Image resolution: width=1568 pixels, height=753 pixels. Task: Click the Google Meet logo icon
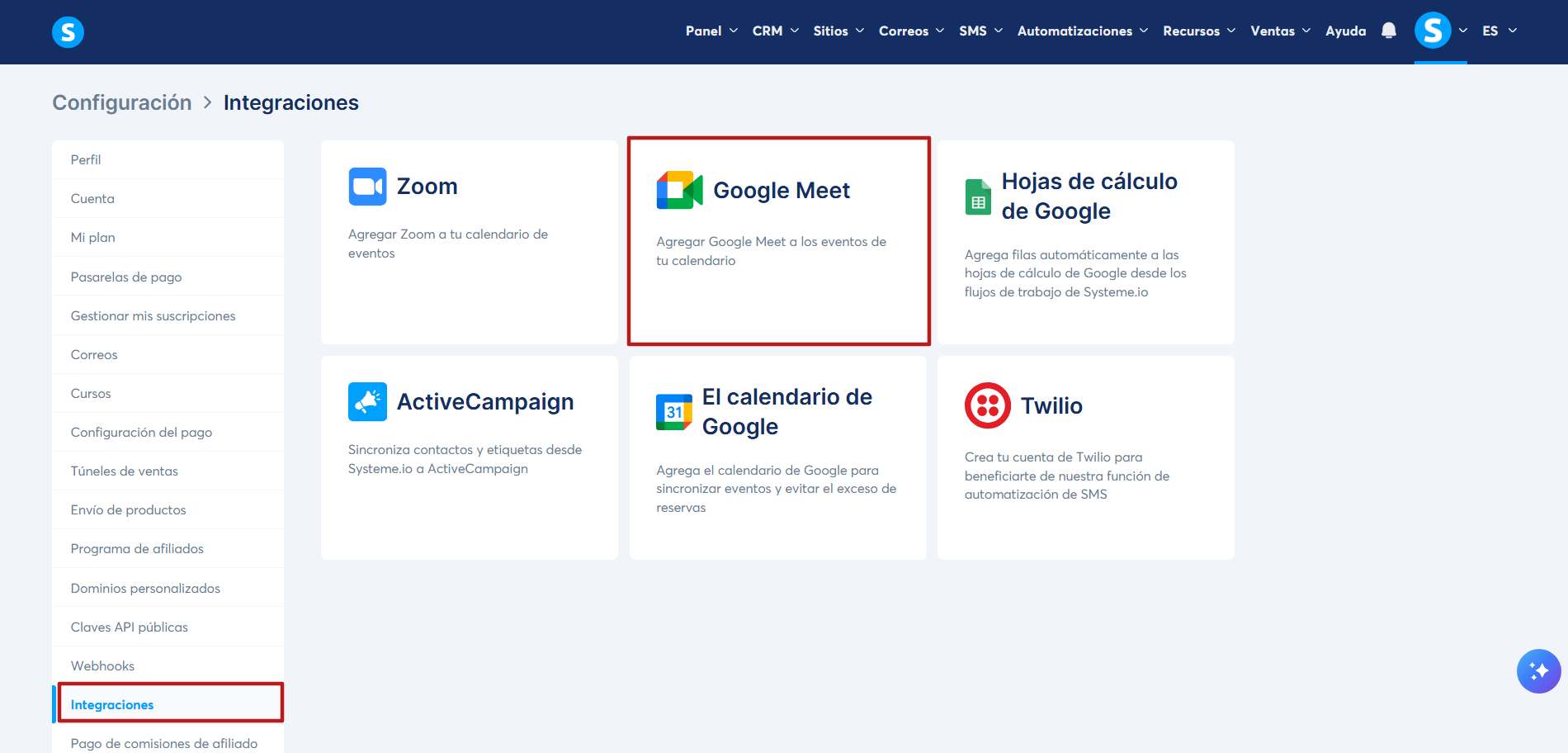point(679,191)
